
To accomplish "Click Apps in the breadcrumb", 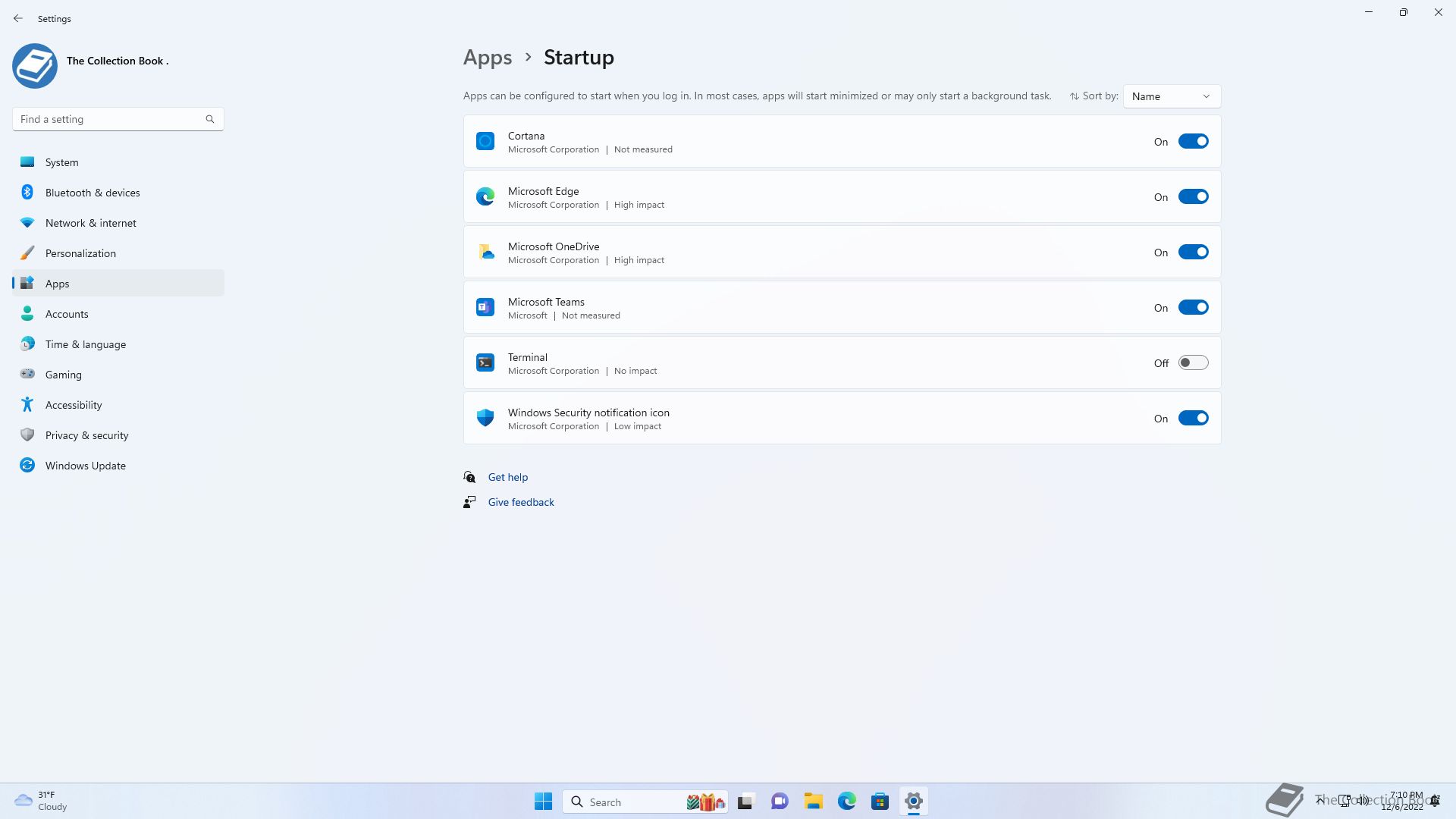I will 488,57.
